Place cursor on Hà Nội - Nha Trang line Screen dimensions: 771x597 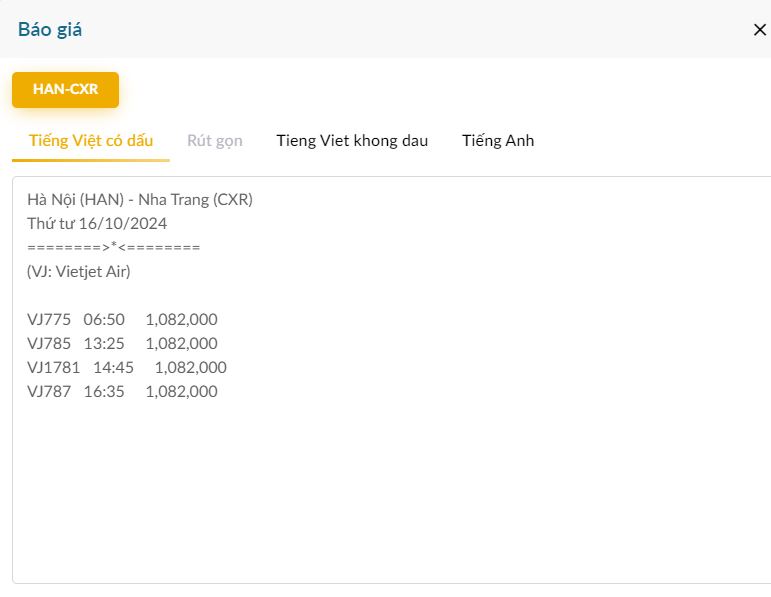140,199
